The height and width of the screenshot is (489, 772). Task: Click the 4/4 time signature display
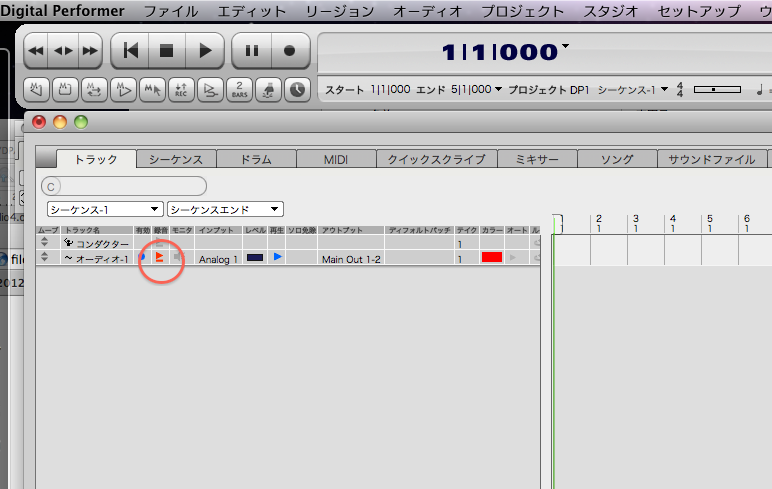pyautogui.click(x=680, y=90)
